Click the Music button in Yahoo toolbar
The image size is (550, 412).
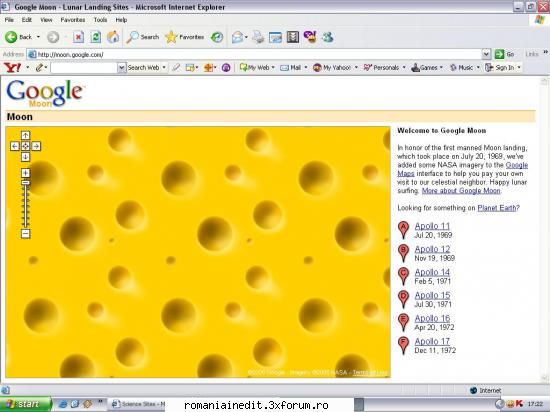point(462,67)
